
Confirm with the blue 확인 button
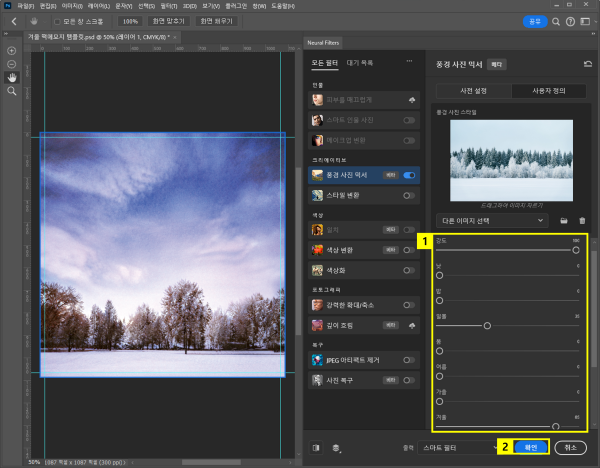pyautogui.click(x=531, y=448)
